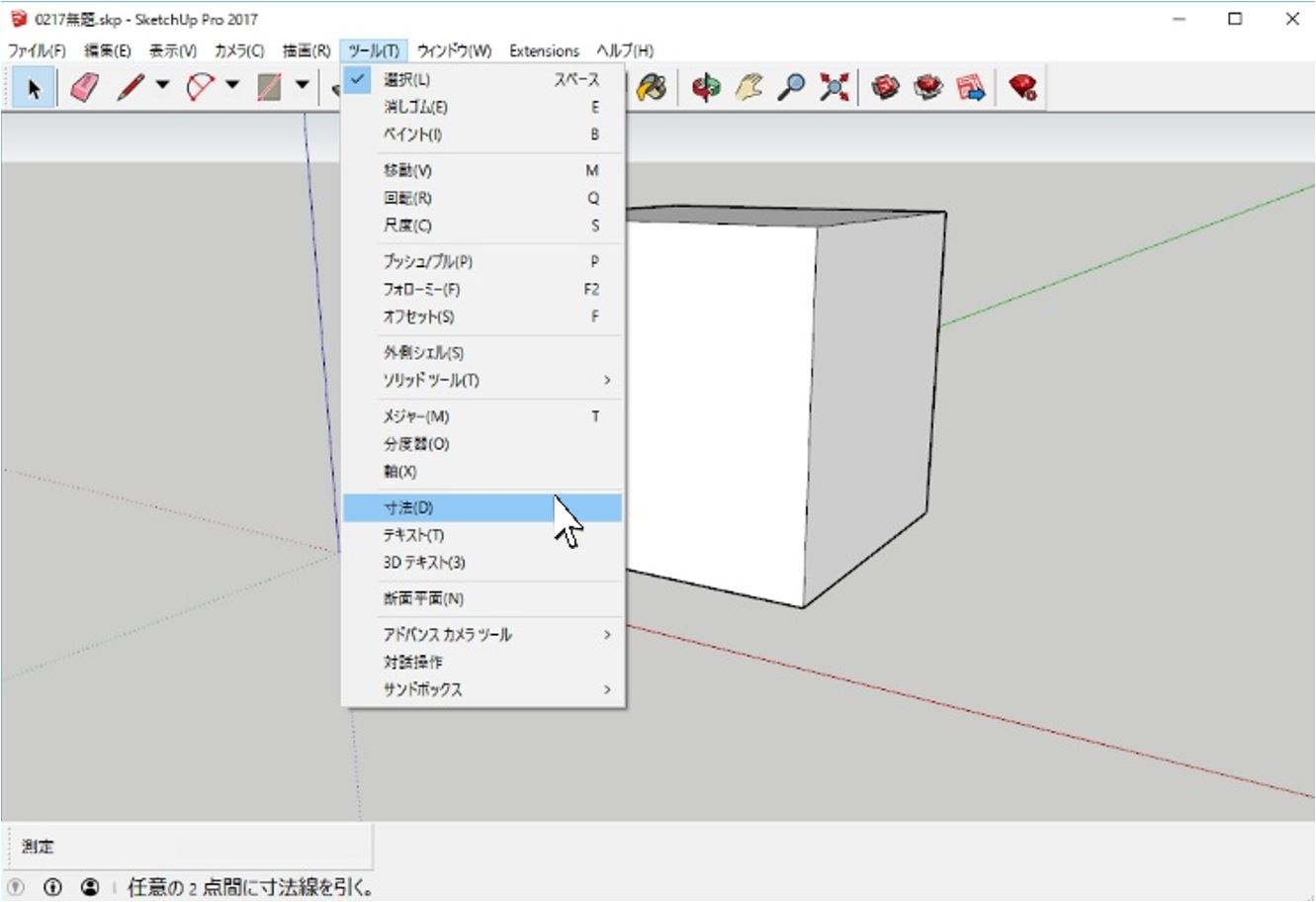Click Send to LayOut icon
This screenshot has height=902, width=1316.
tap(971, 88)
